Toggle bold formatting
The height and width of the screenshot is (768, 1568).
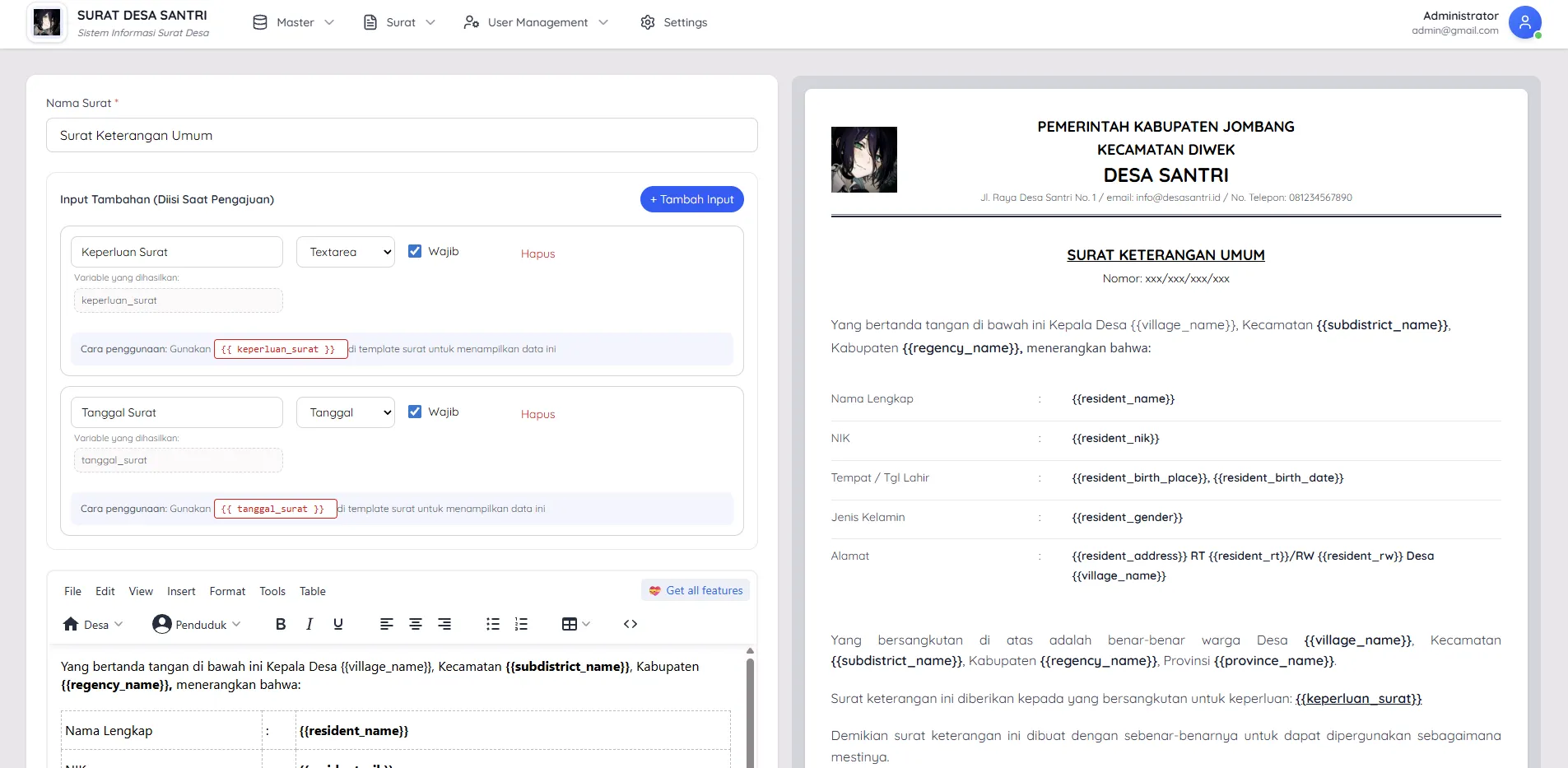pyautogui.click(x=281, y=624)
